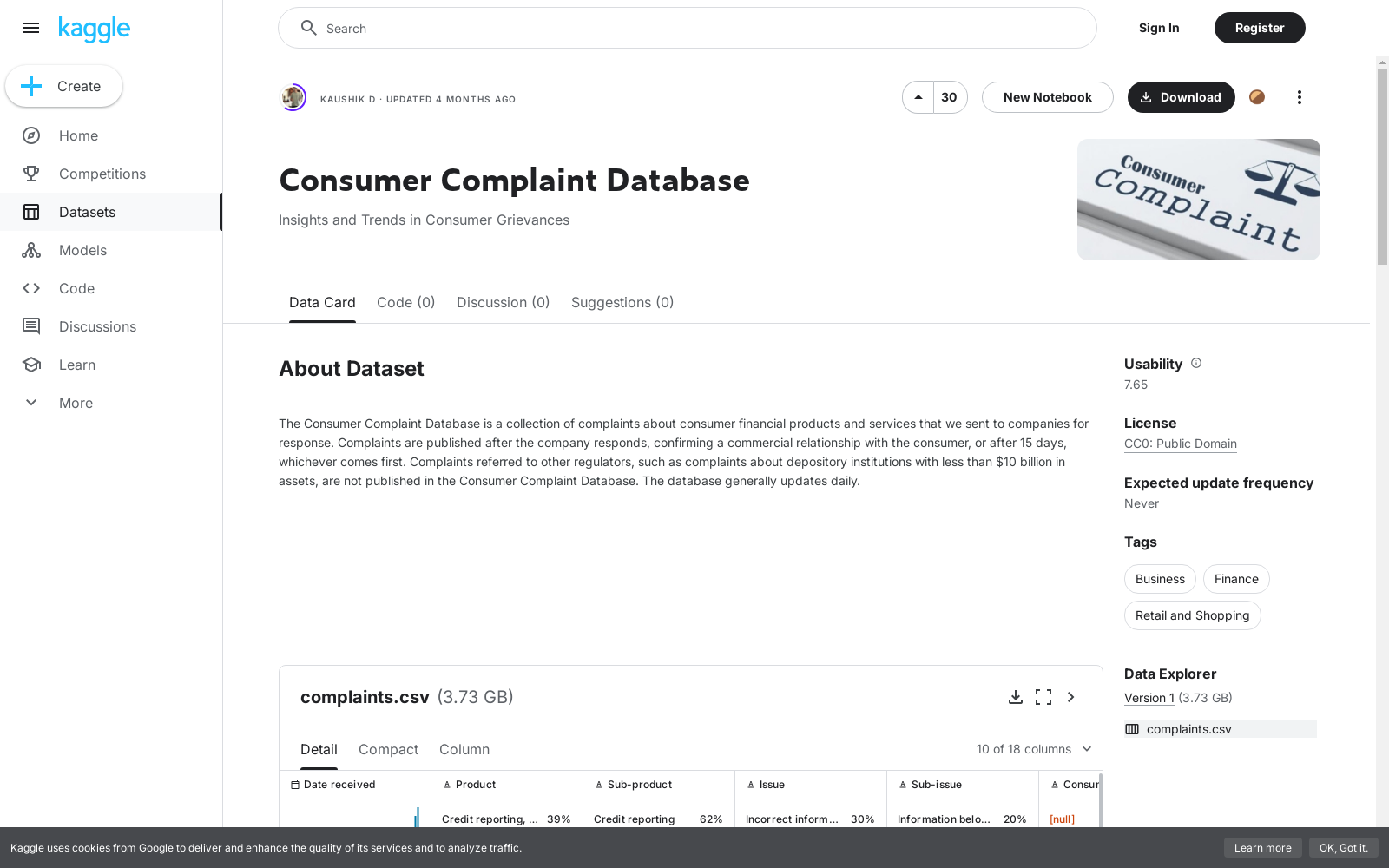Select Learn in the left sidebar

(77, 365)
